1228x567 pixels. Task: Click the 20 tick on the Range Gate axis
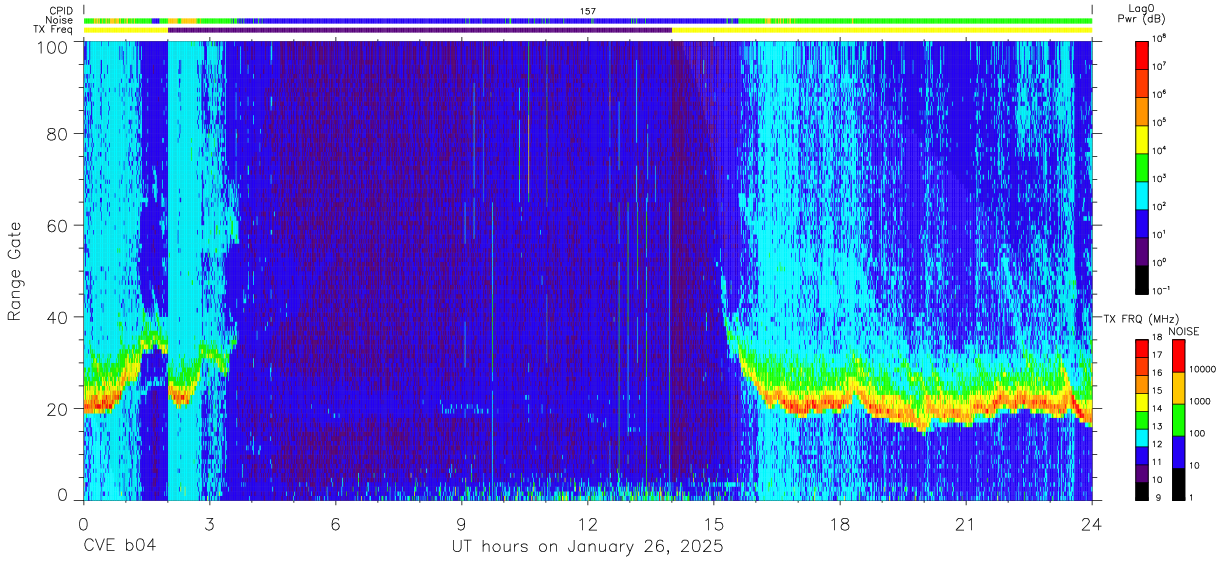click(57, 409)
